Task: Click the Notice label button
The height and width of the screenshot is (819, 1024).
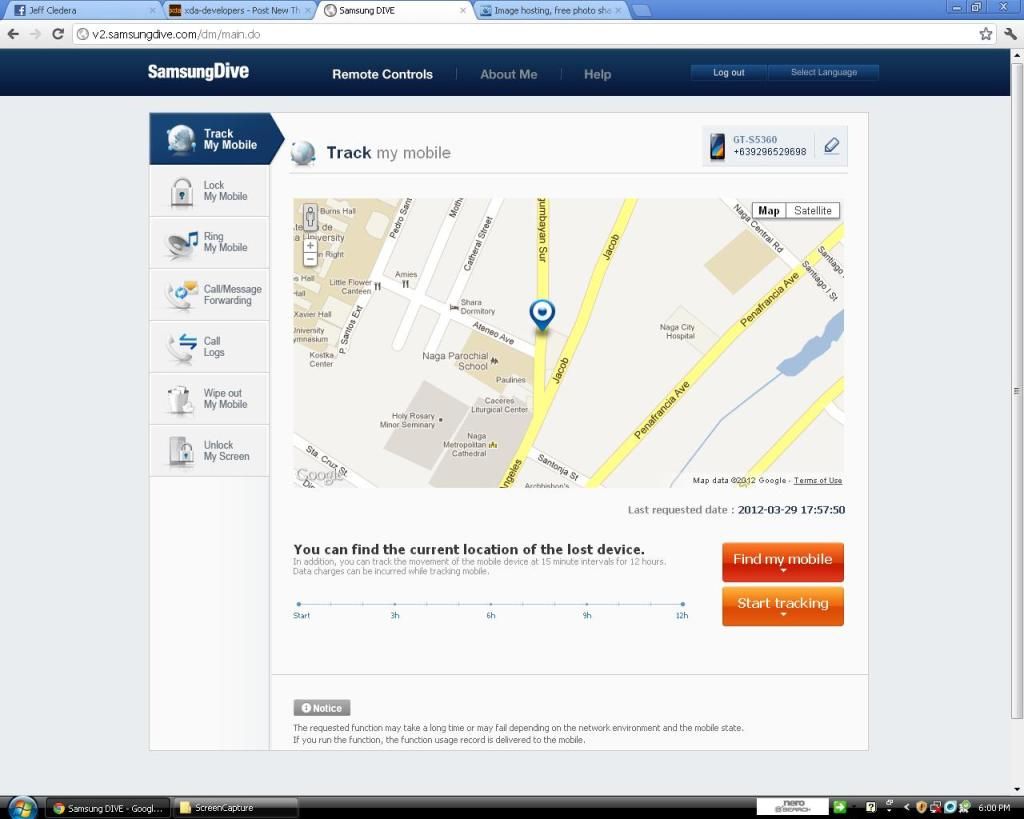Action: pos(322,708)
